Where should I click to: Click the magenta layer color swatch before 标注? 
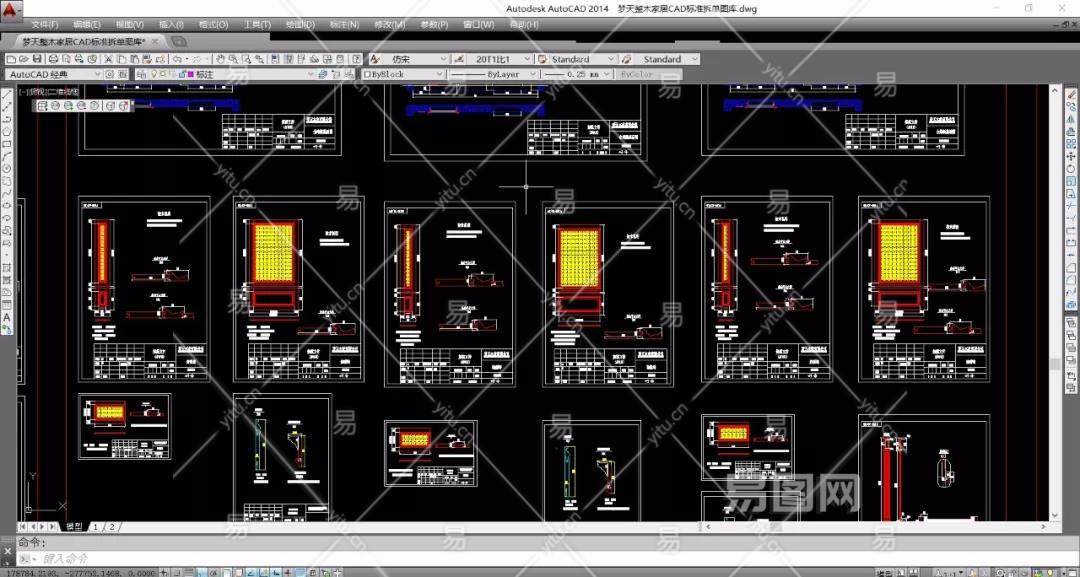point(191,74)
